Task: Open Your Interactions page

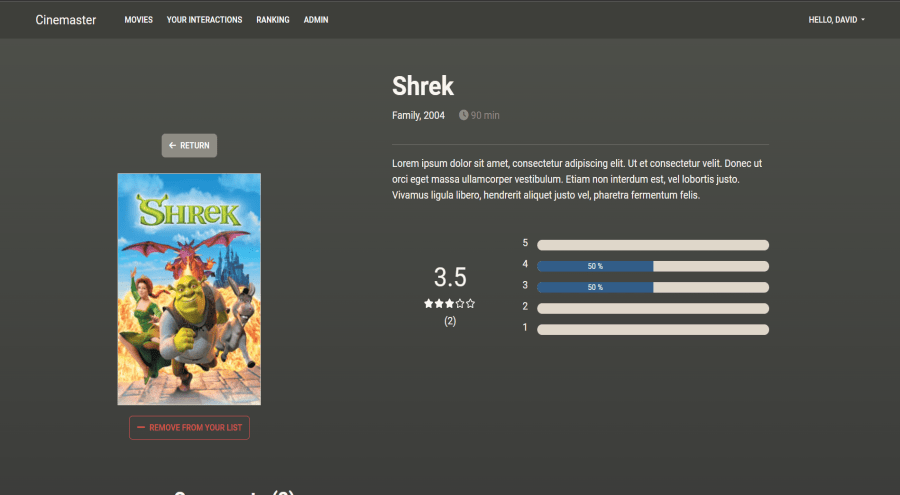Action: click(x=204, y=20)
